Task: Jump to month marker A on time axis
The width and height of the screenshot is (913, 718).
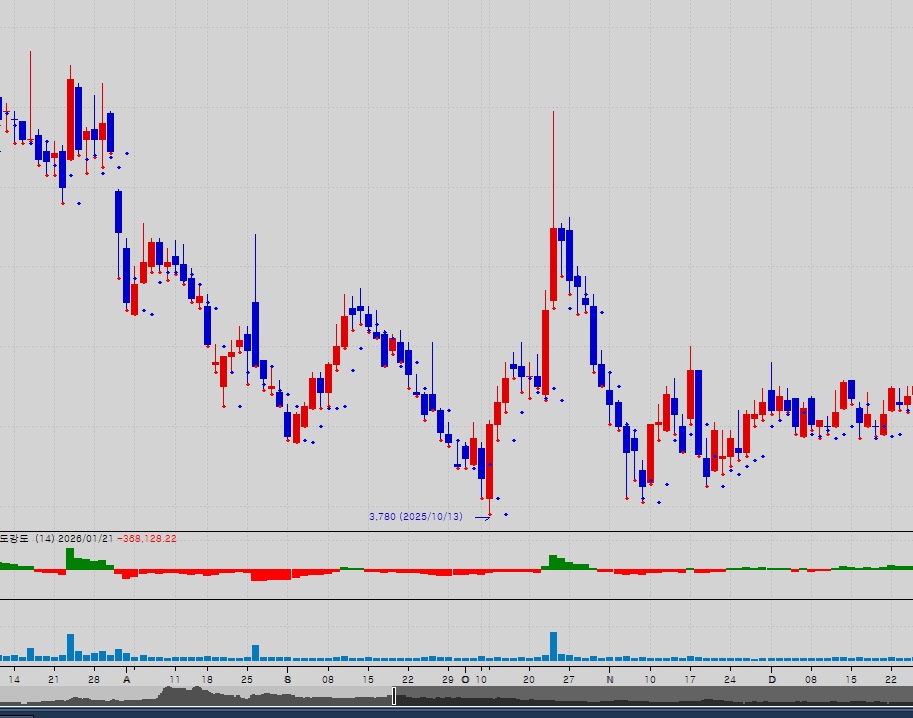Action: tap(126, 678)
